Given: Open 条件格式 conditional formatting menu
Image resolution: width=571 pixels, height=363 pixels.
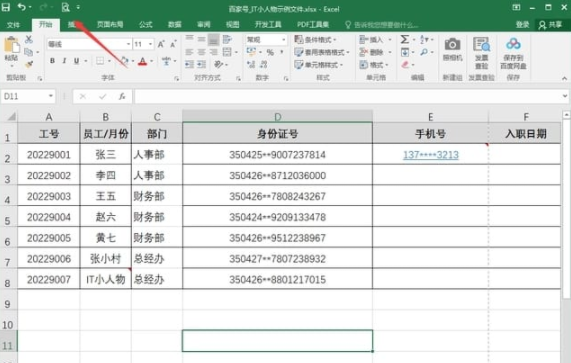Looking at the screenshot, I should pos(315,39).
